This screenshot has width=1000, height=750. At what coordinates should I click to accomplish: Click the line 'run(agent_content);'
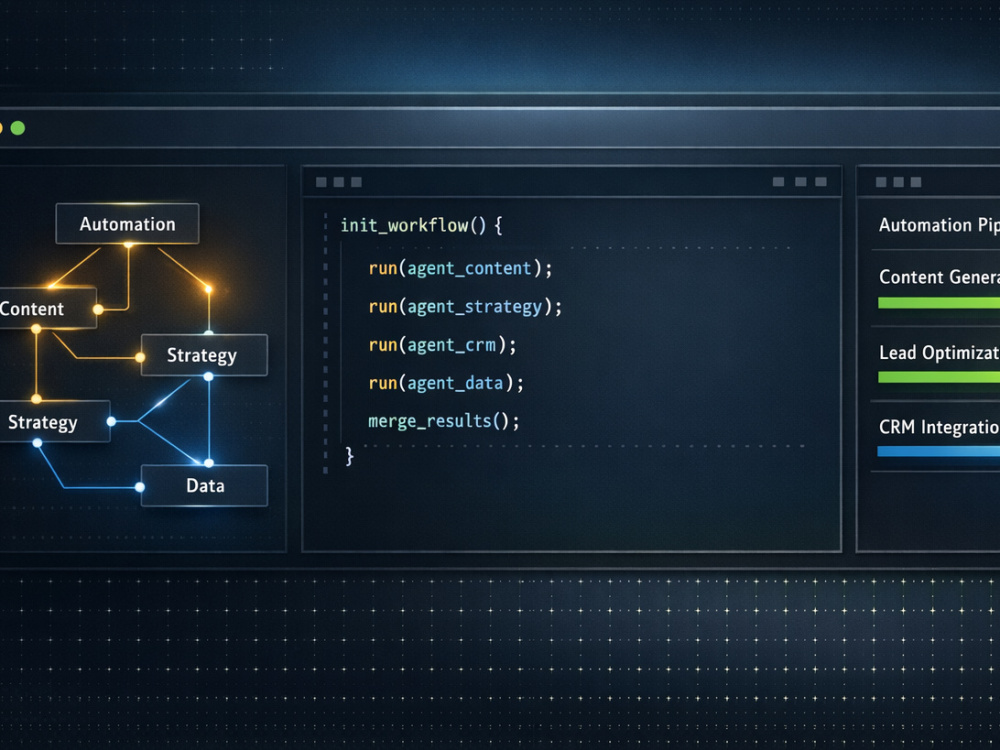pos(460,268)
